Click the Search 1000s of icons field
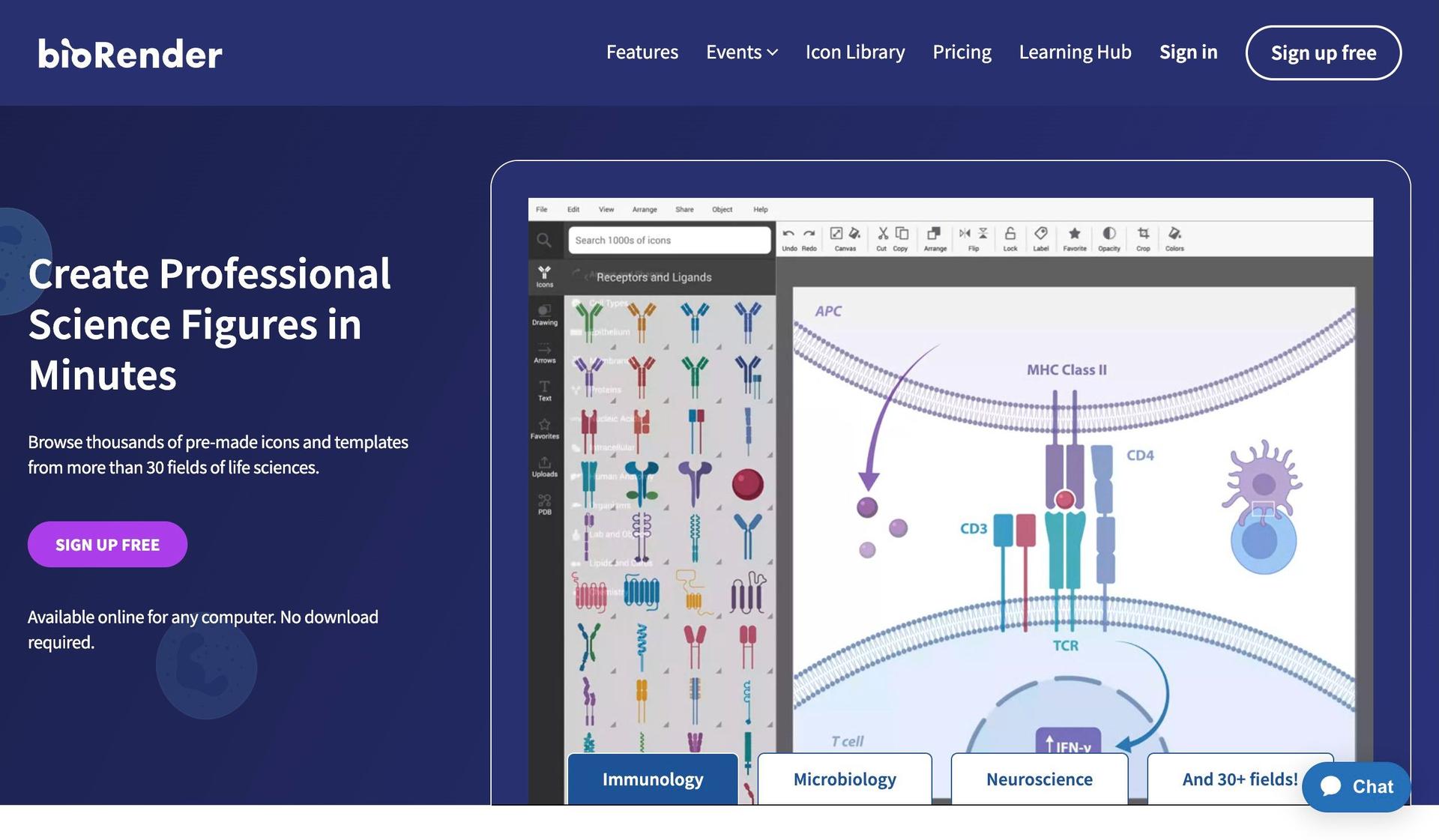Viewport: 1439px width, 840px height. coord(669,240)
